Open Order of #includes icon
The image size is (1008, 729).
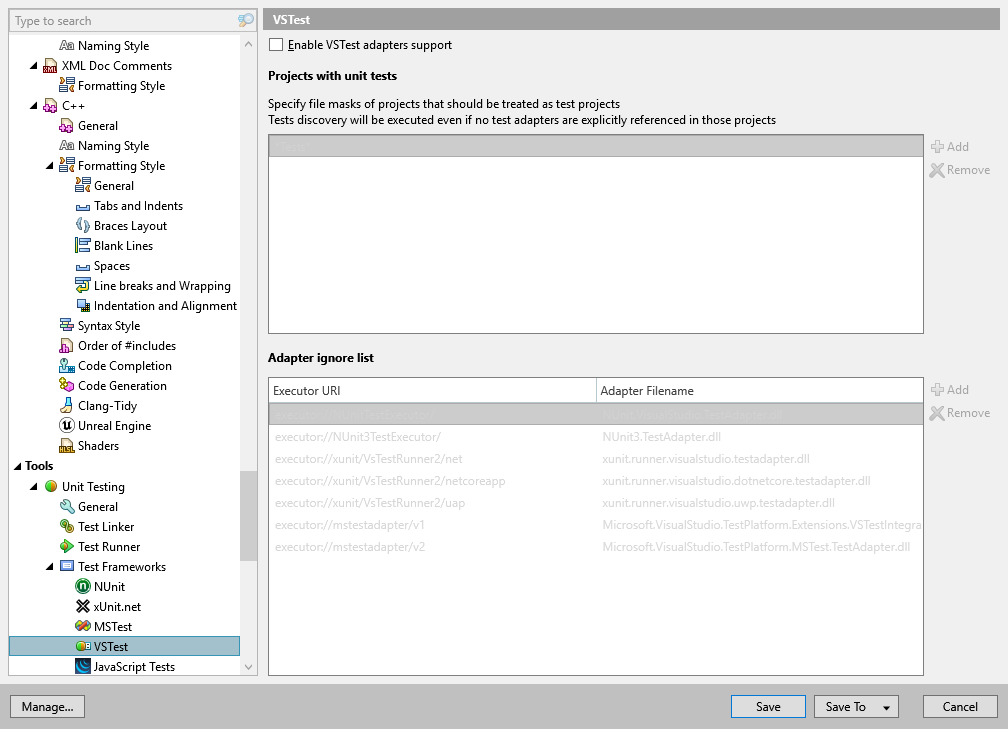tap(66, 346)
